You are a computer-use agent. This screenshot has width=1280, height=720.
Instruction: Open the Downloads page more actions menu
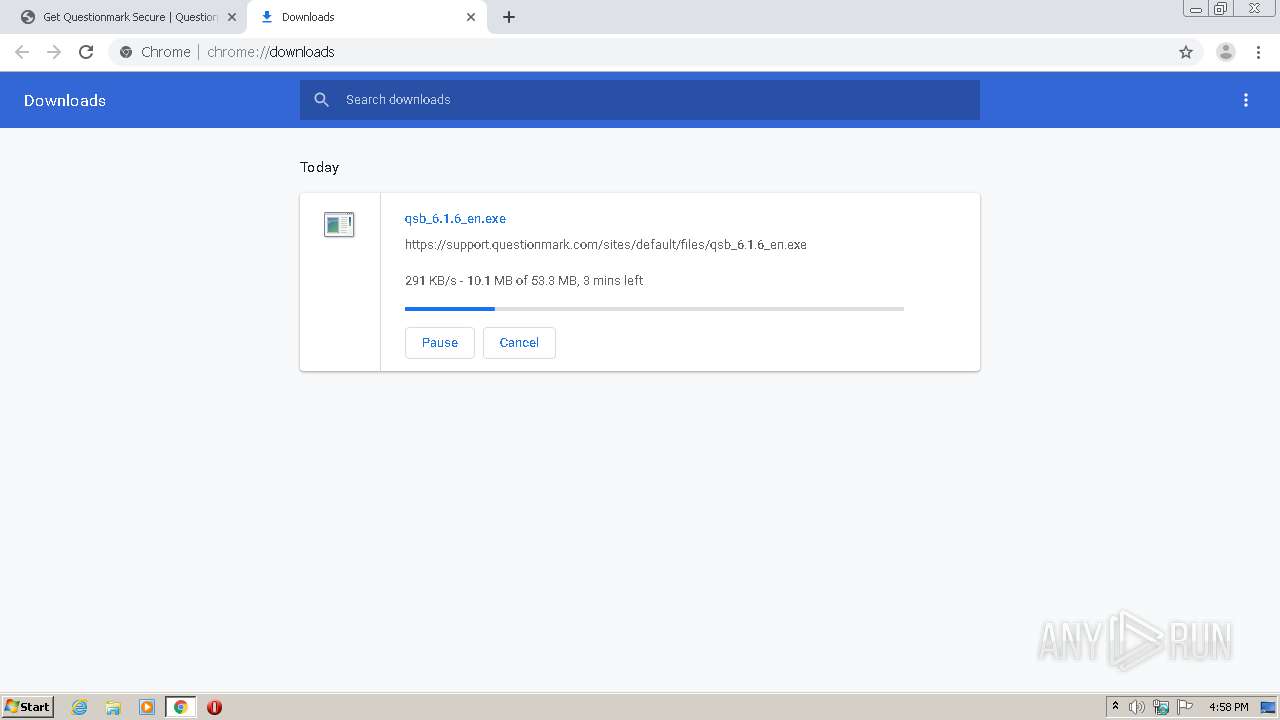(1246, 100)
